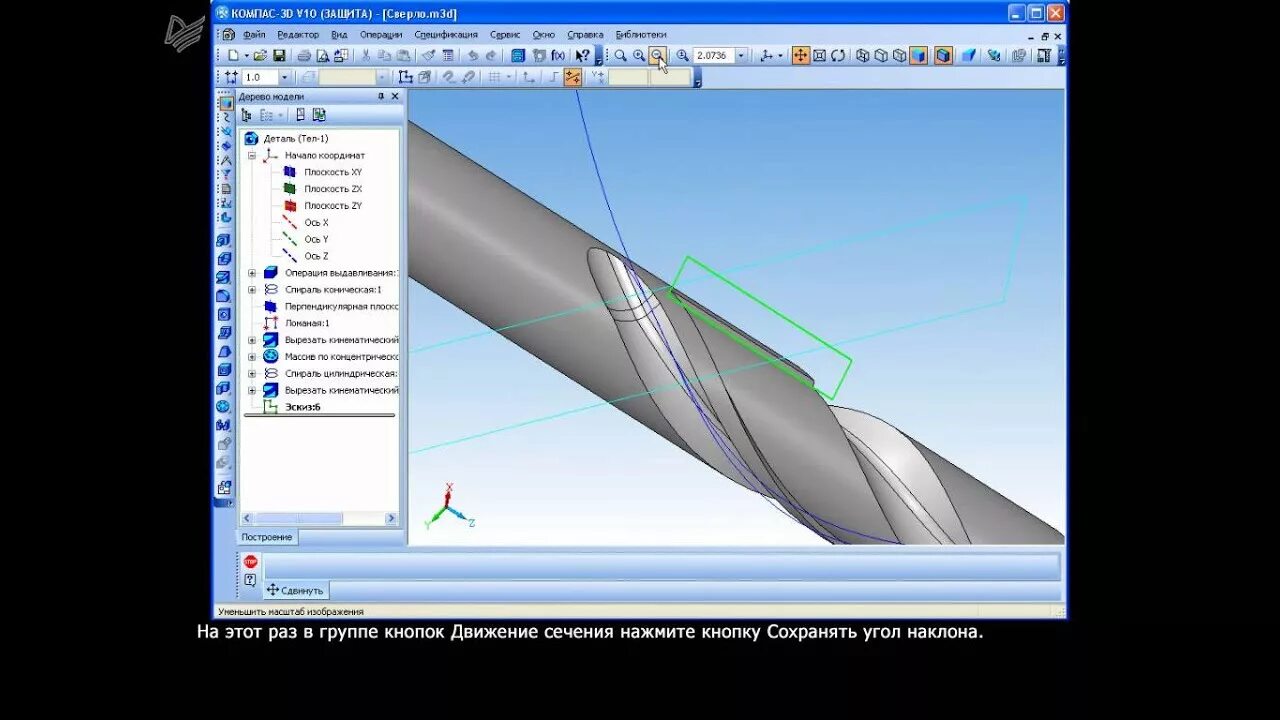Expand the Массив по концентрической node

click(x=252, y=357)
